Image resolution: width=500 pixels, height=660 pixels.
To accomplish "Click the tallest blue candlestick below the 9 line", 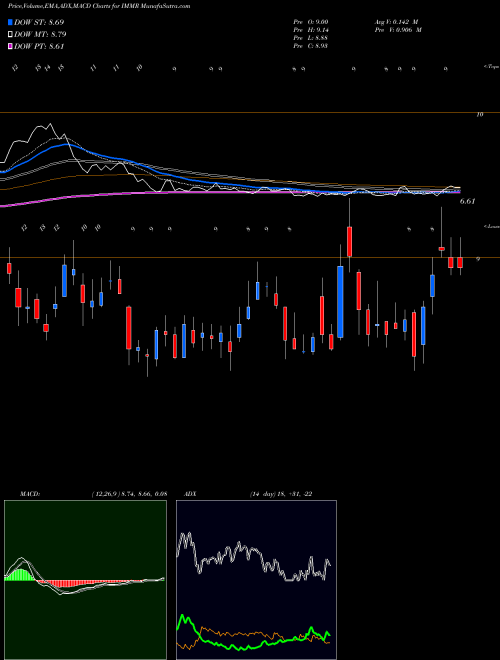I will click(340, 302).
